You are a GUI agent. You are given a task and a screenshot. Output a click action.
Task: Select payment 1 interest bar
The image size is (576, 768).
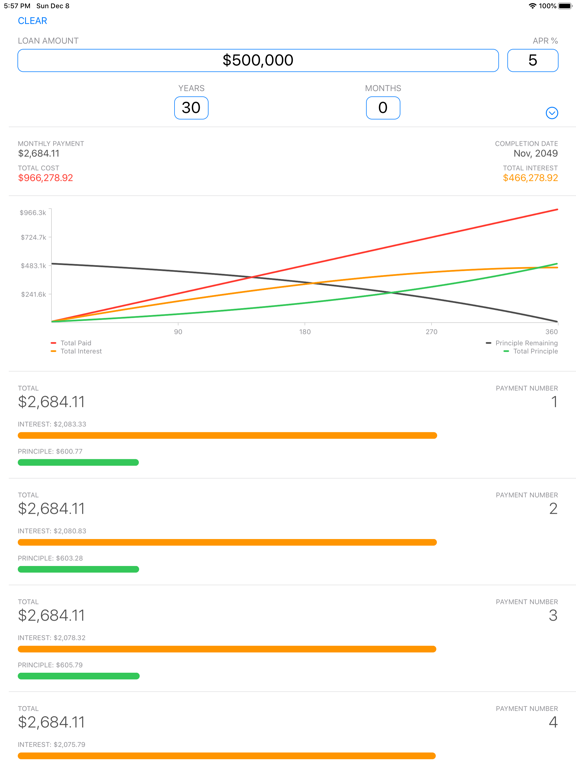click(227, 435)
